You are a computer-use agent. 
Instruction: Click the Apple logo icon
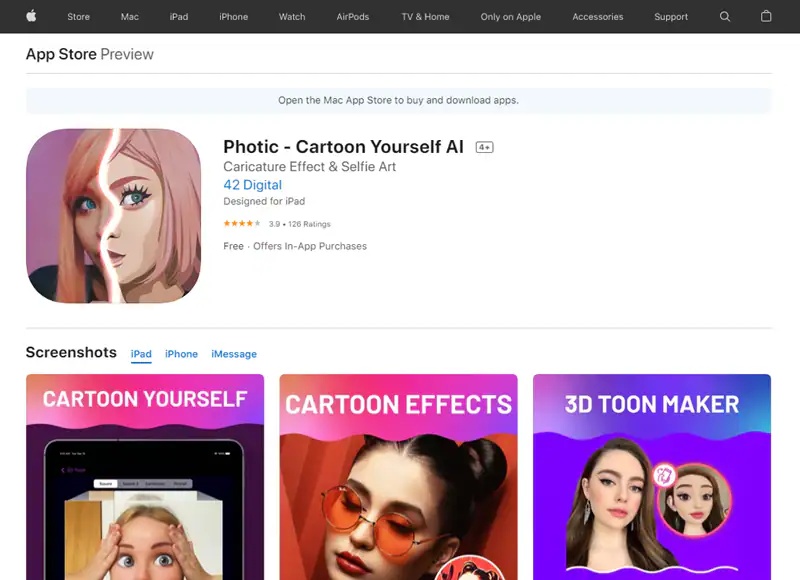click(31, 16)
